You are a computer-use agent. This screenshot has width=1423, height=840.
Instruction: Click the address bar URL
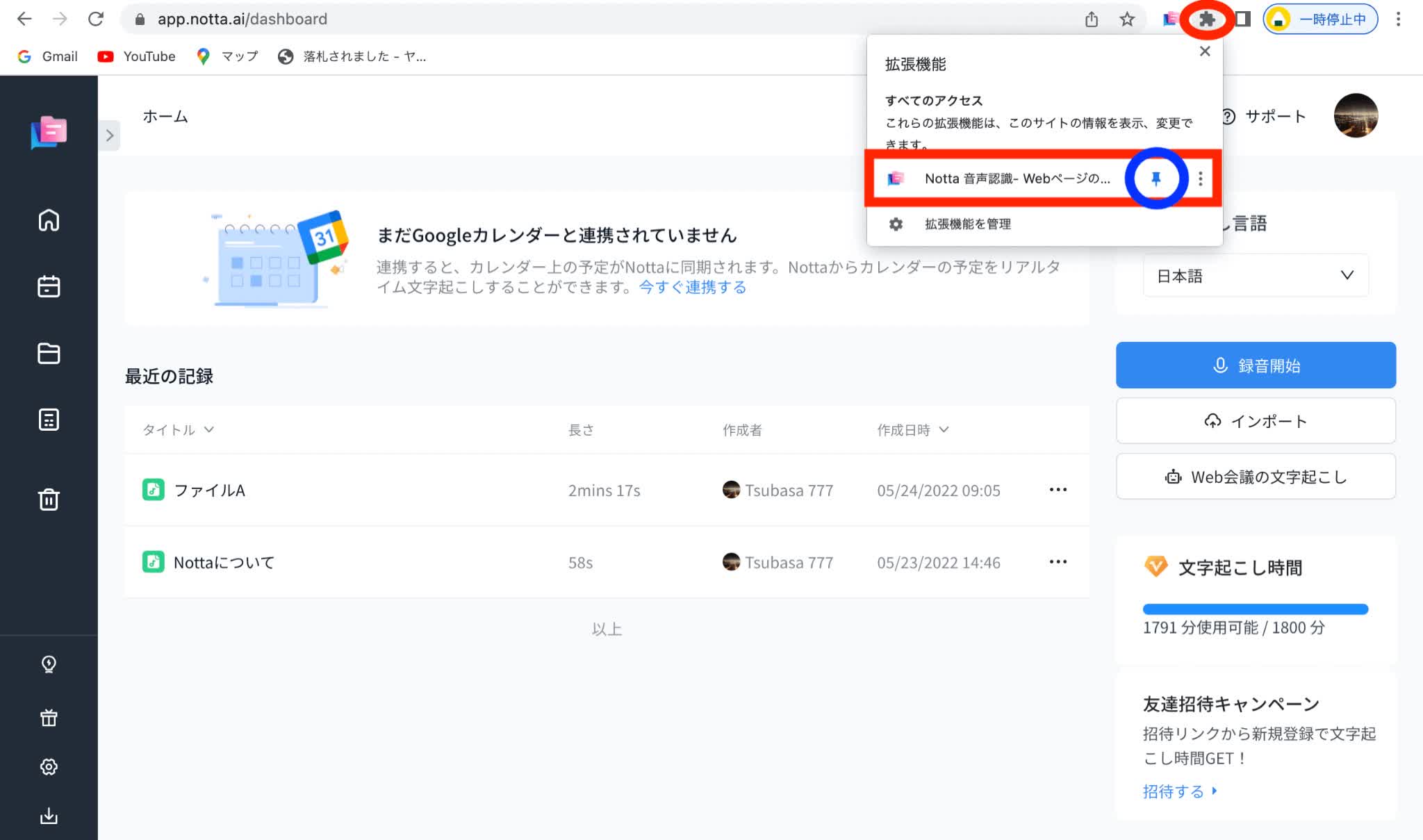(x=242, y=19)
